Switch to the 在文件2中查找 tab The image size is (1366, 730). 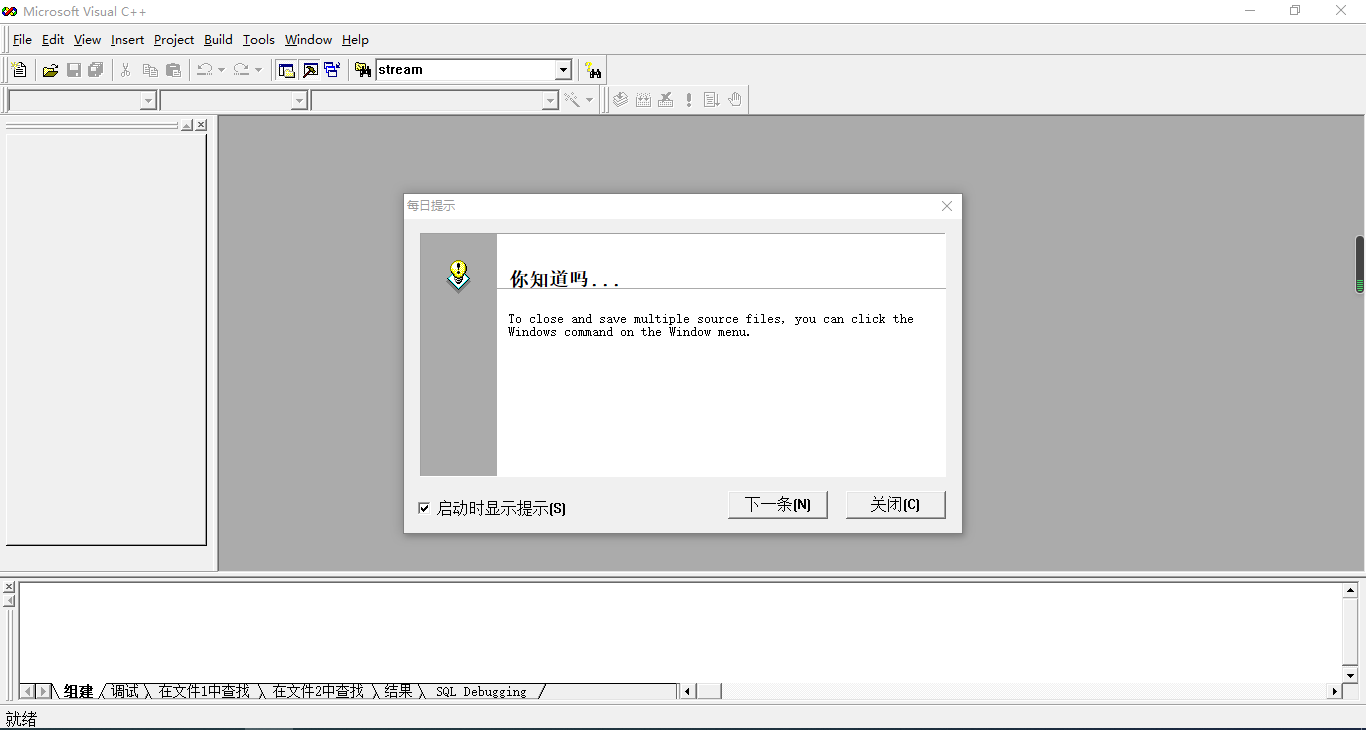(318, 691)
